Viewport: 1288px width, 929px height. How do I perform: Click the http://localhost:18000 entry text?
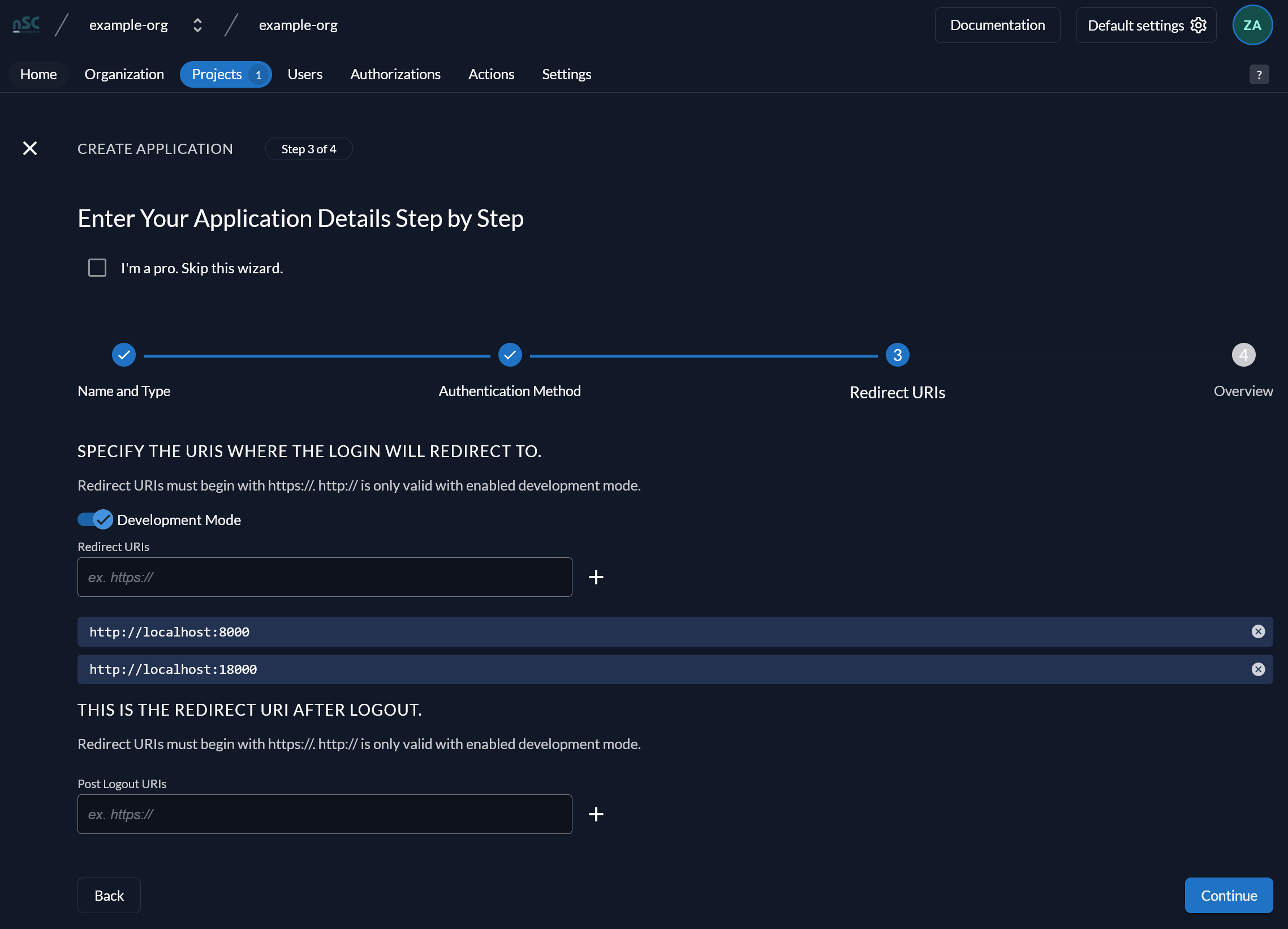coord(173,669)
